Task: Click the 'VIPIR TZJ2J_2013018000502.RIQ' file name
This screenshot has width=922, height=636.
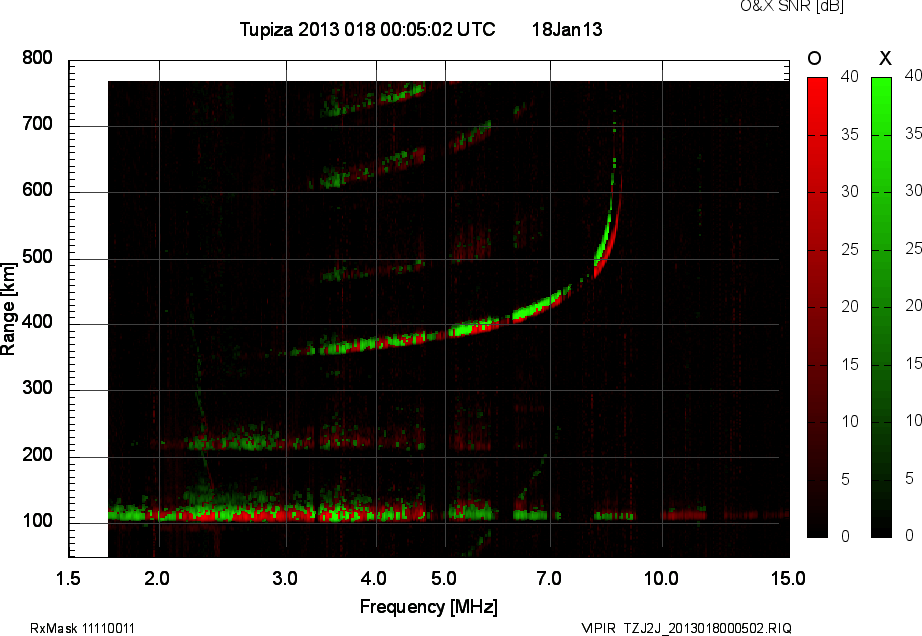Action: [x=686, y=628]
